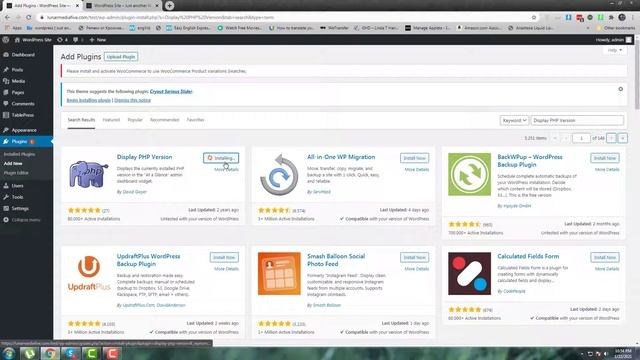This screenshot has height=360, width=640.
Task: Go to last results page
Action: point(622,138)
